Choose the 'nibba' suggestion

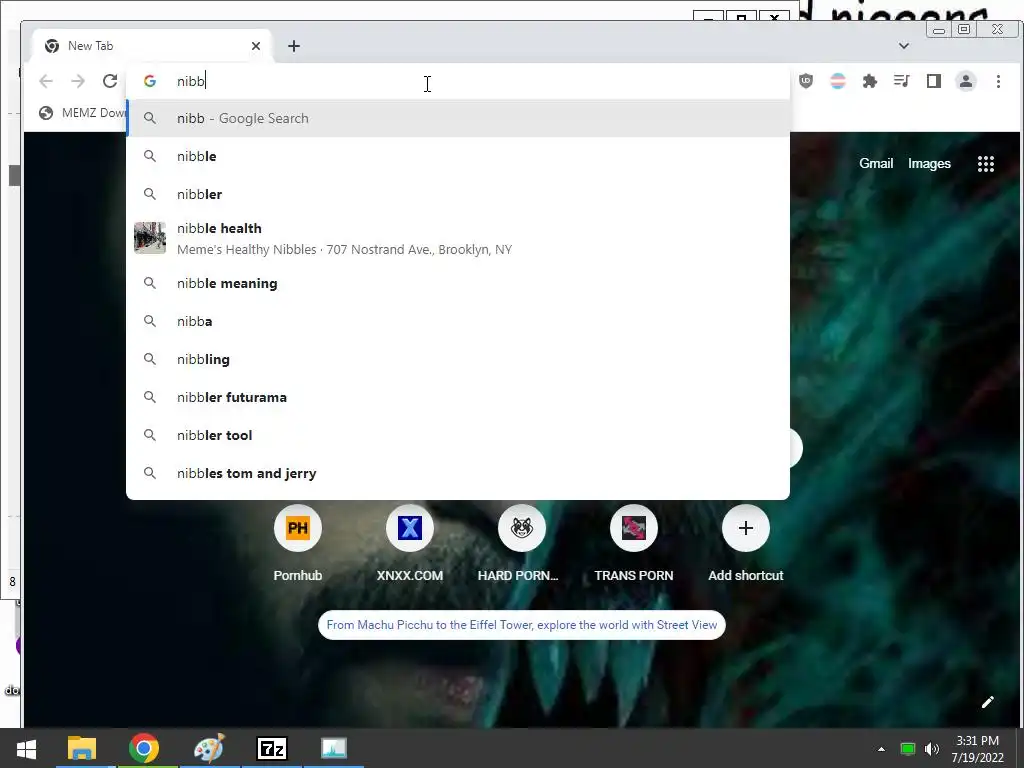(x=458, y=321)
